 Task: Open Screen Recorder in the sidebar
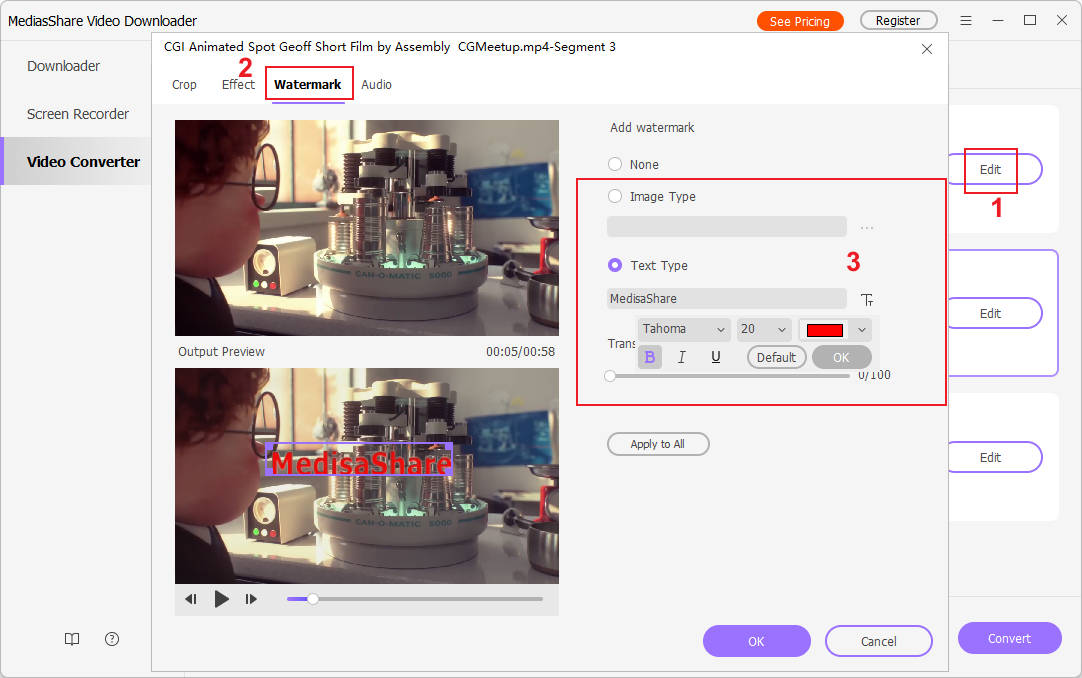[x=78, y=114]
